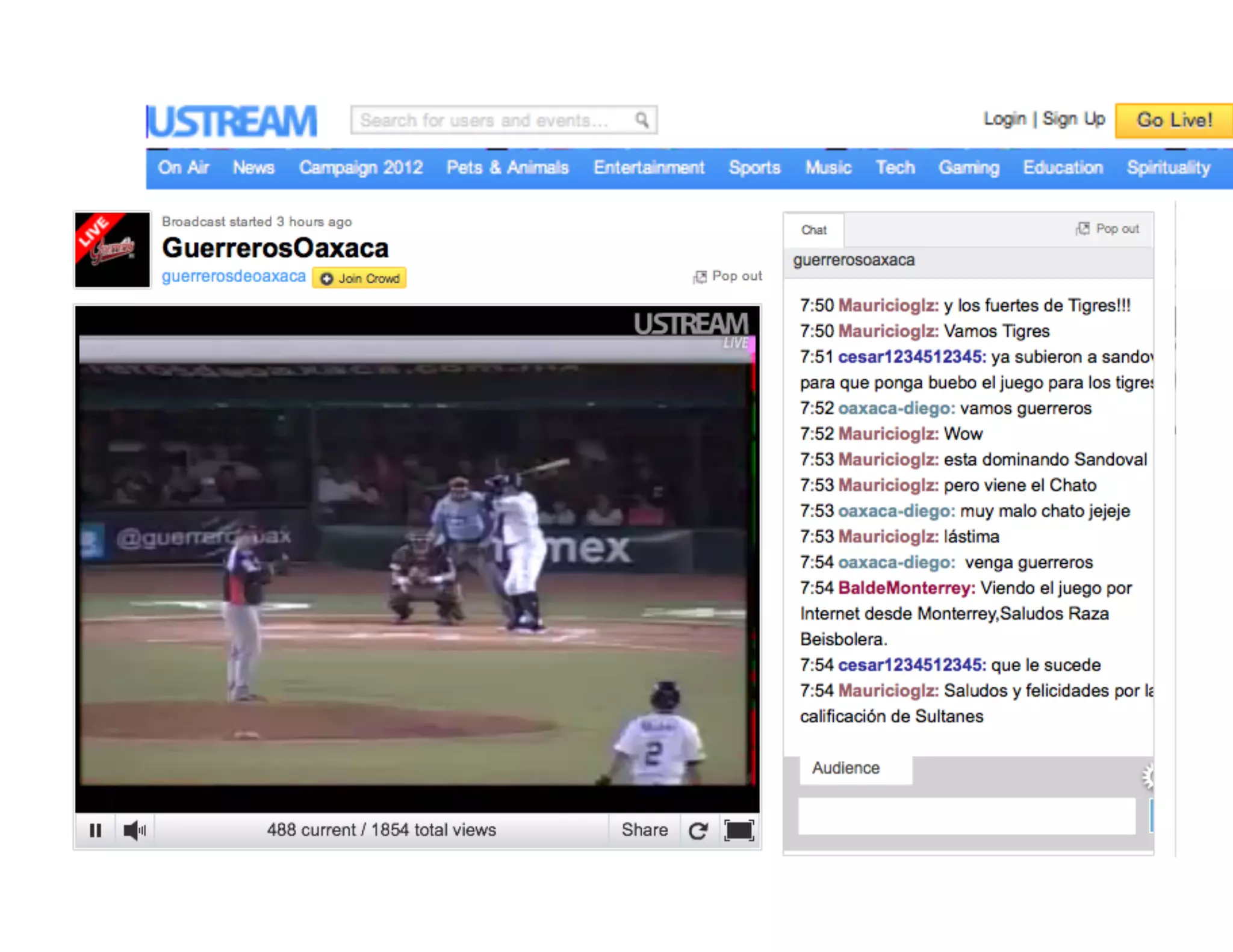Click the Ustream logo

[x=232, y=121]
